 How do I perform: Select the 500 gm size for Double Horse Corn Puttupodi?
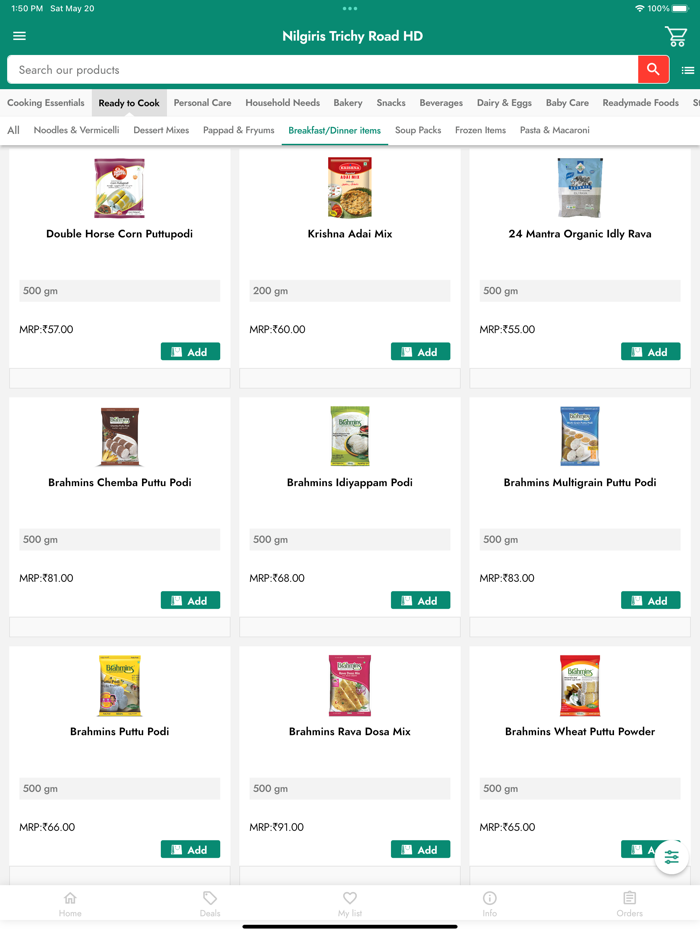click(120, 291)
